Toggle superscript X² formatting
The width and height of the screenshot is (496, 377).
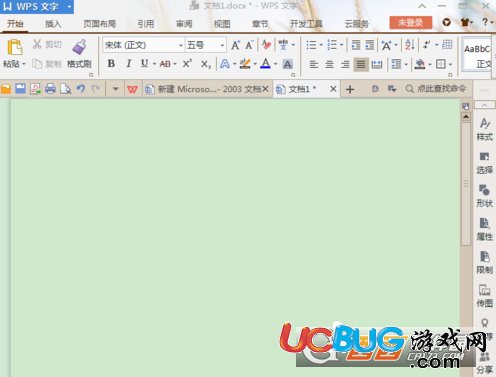(x=187, y=63)
